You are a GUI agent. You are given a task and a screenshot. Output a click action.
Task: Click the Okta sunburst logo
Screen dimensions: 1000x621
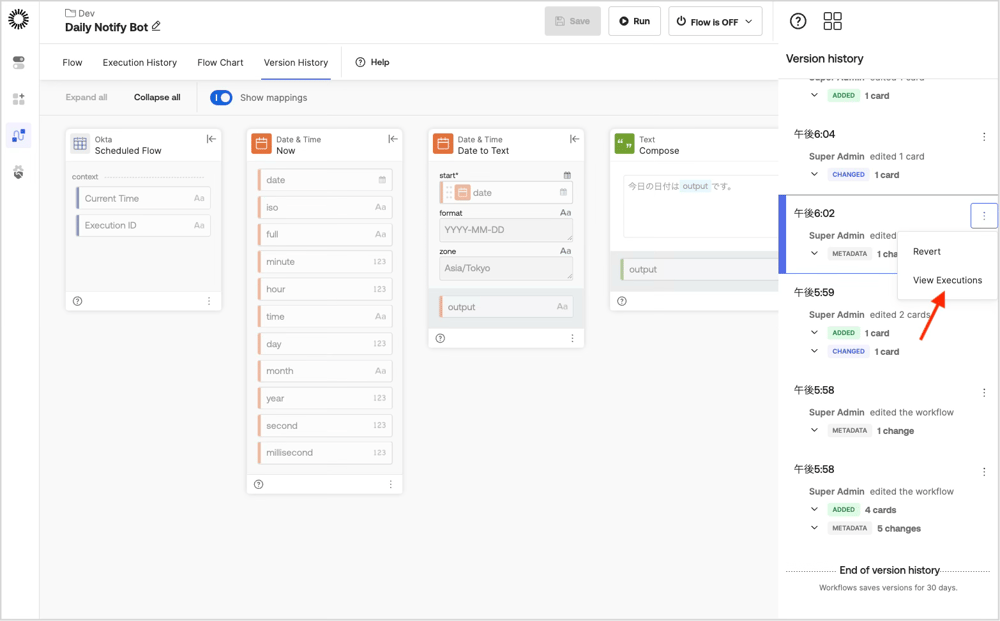click(x=18, y=20)
